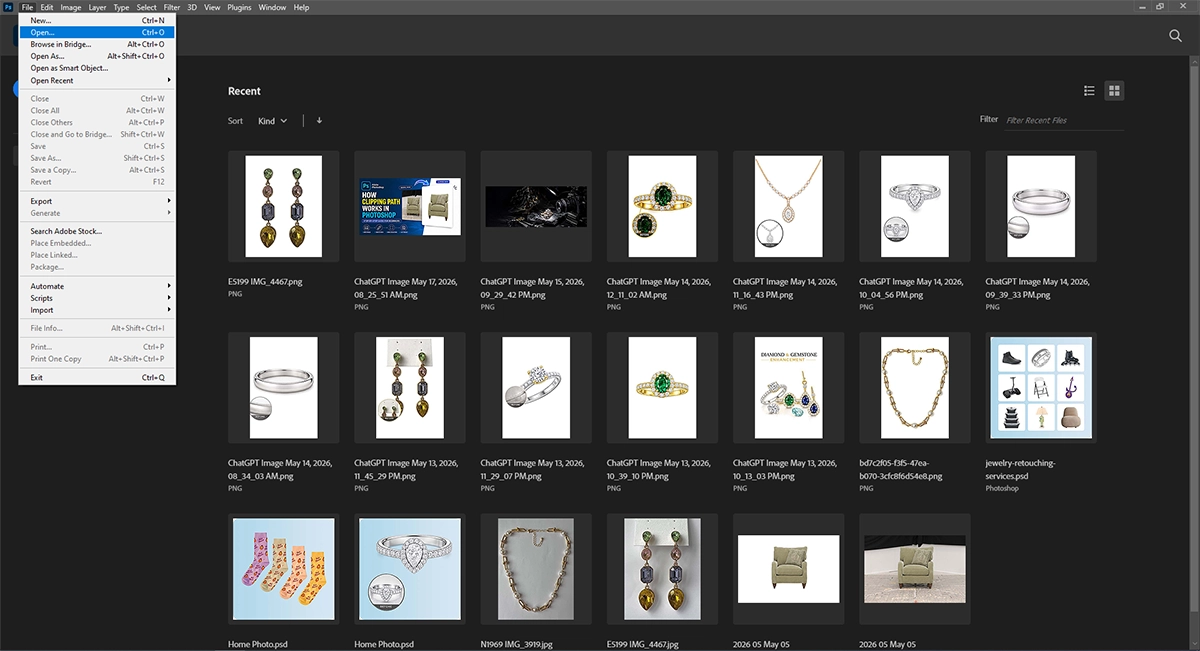Open the dark wide banner thumbnail
The image size is (1200, 651).
point(536,207)
